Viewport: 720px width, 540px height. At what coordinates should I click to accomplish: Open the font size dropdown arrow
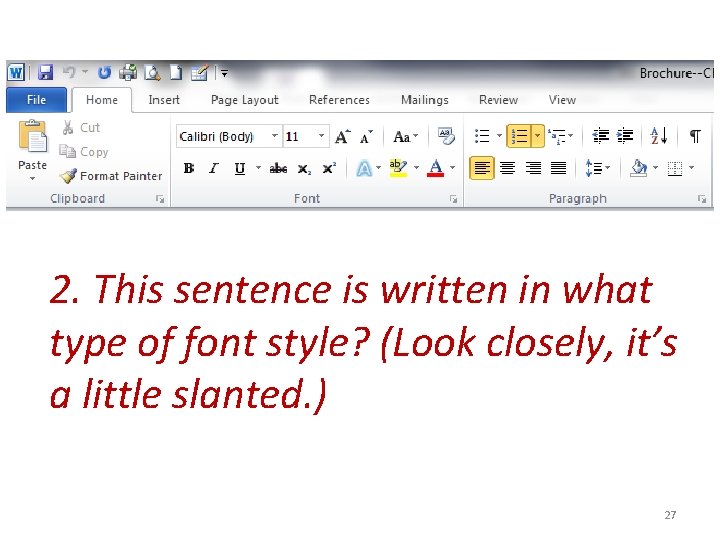[x=321, y=136]
